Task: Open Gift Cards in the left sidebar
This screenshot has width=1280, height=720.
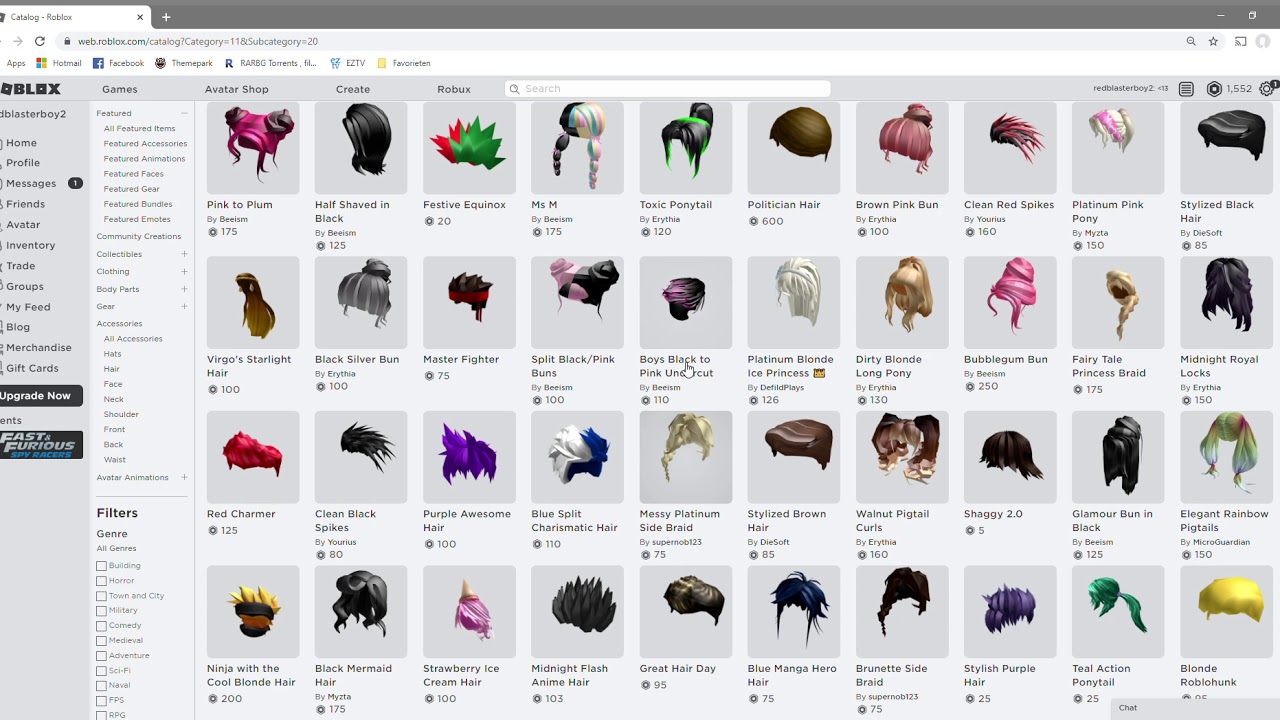Action: [x=32, y=368]
